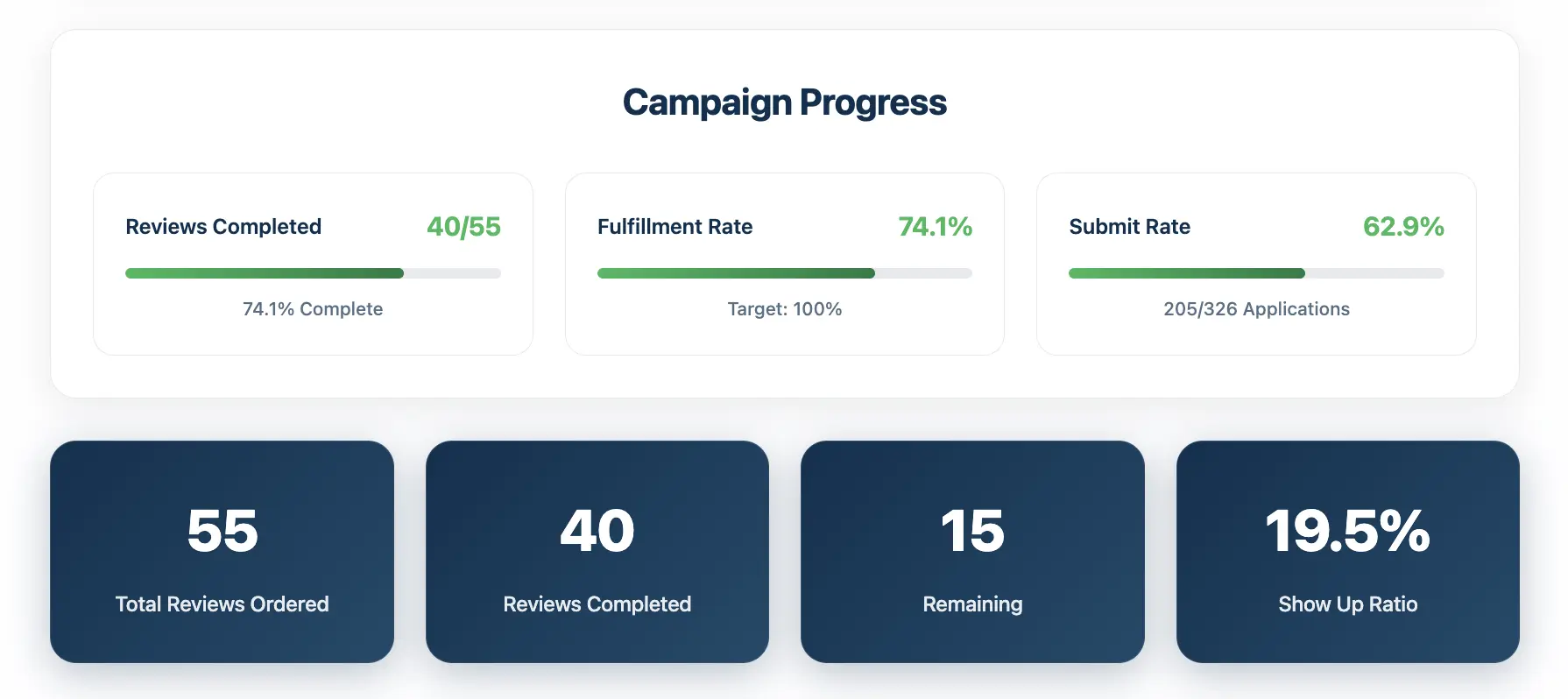The image size is (1568, 699).
Task: Click the Target: 100% label
Action: pos(784,308)
